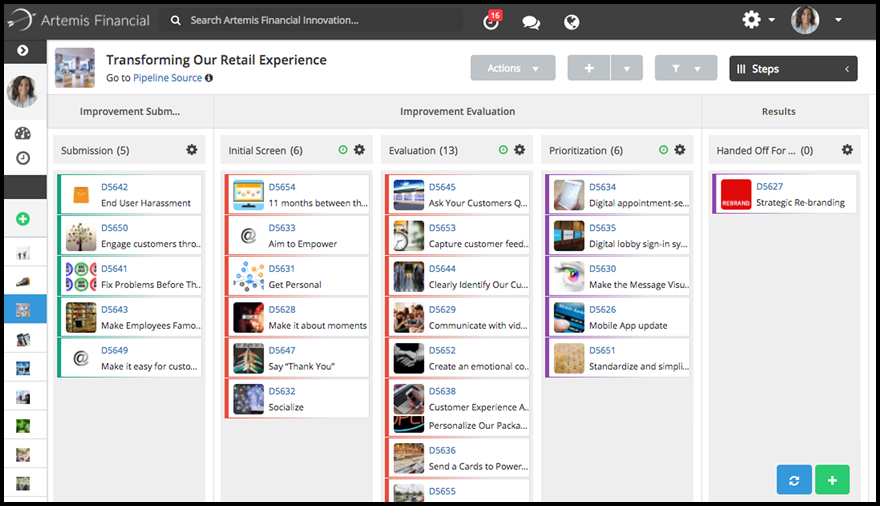Toggle the Initial Screen green status icon
The image size is (880, 506).
click(343, 150)
